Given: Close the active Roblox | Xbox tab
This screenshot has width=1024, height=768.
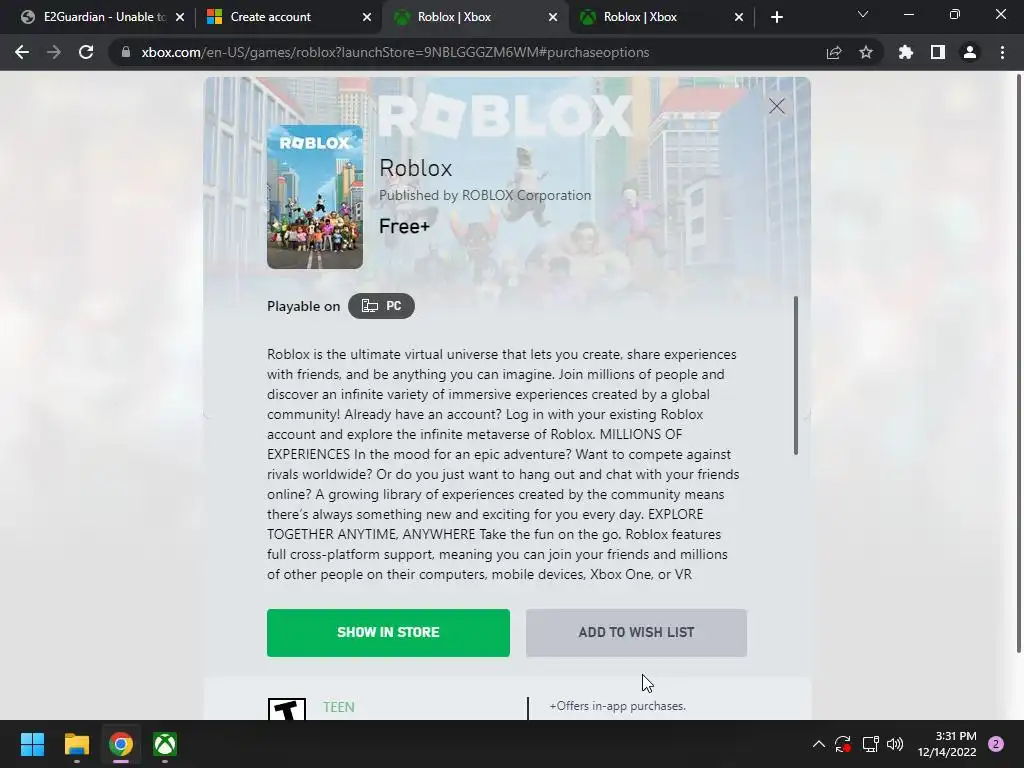Looking at the screenshot, I should (x=553, y=17).
